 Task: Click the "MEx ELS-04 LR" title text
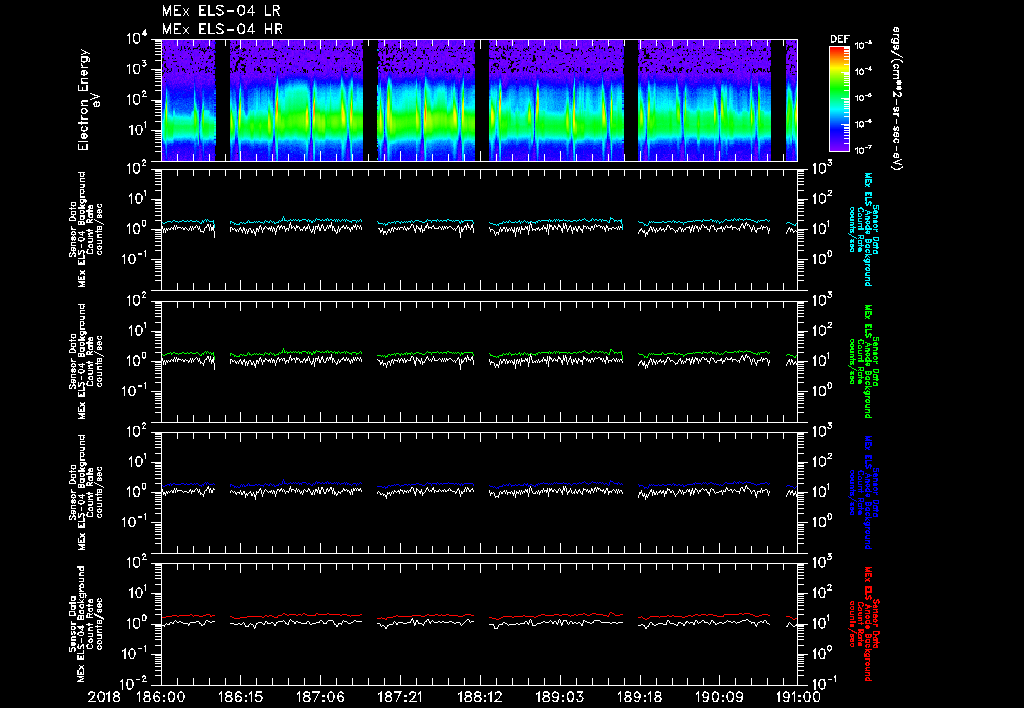(x=221, y=11)
